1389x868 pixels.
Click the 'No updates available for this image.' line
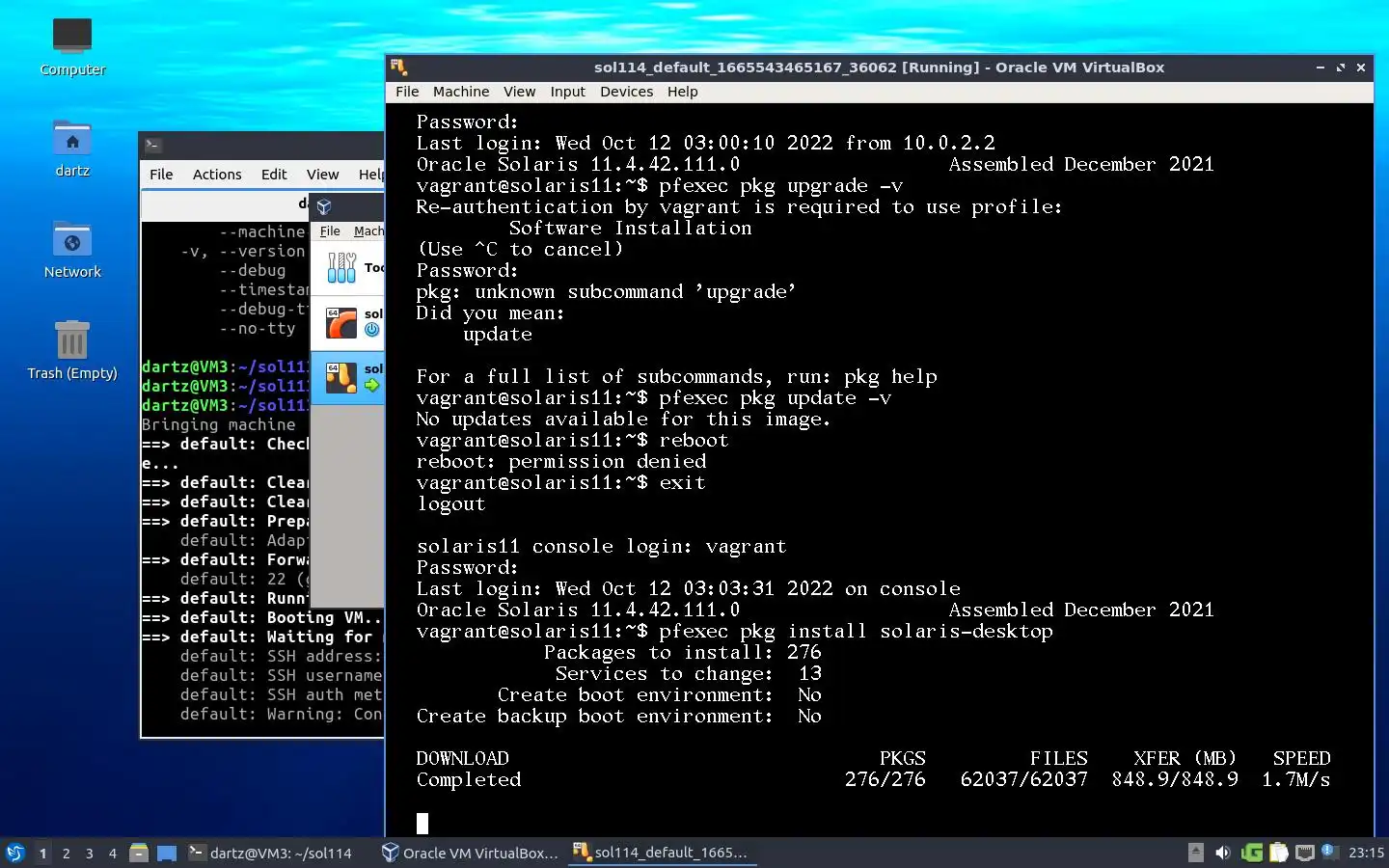(x=623, y=420)
